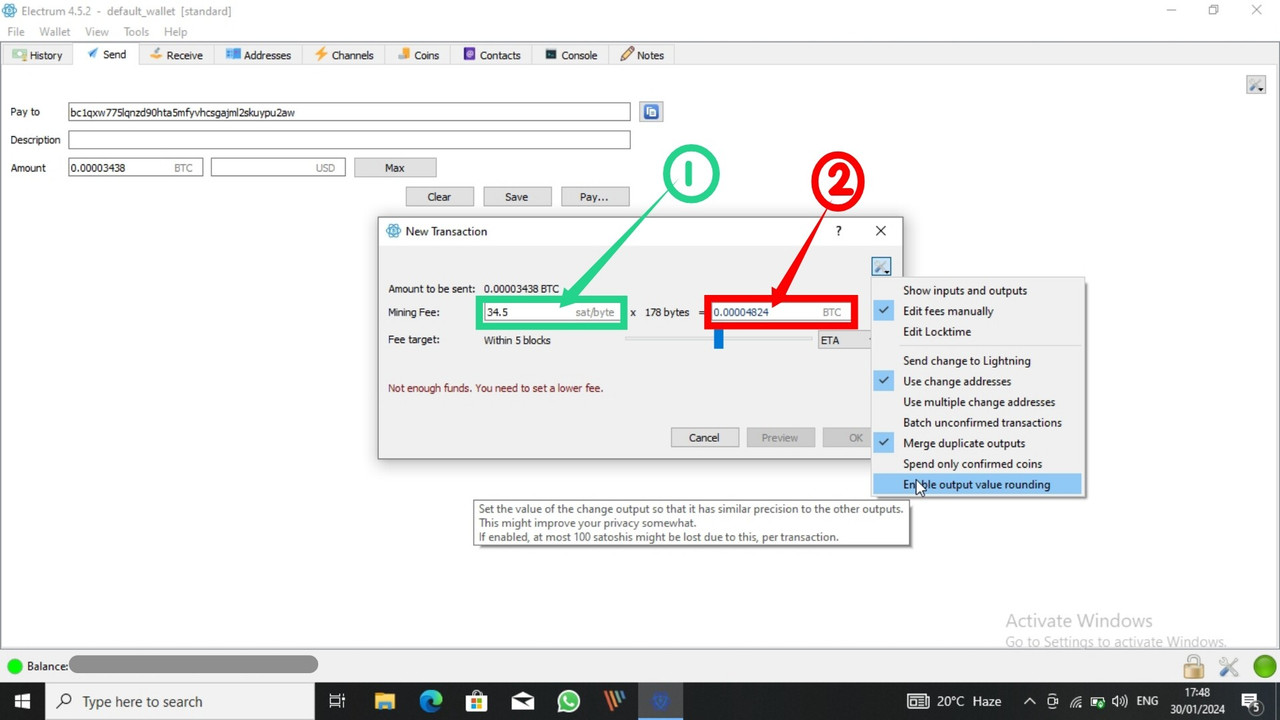Click the volume speaker tray icon
Screen dimensions: 1280x720
[1119, 701]
